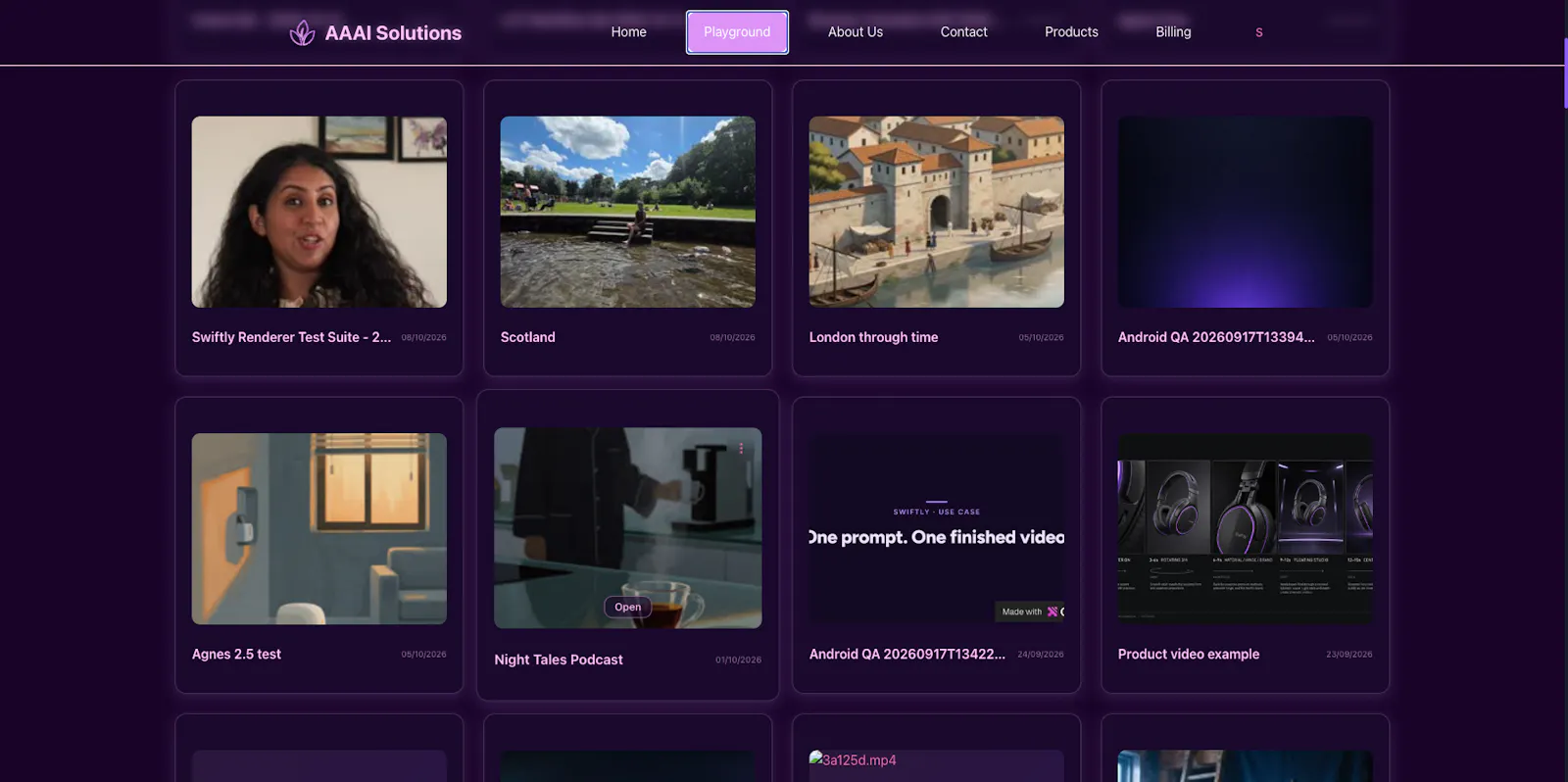This screenshot has height=782, width=1568.
Task: Open the Playground tab
Action: [737, 32]
